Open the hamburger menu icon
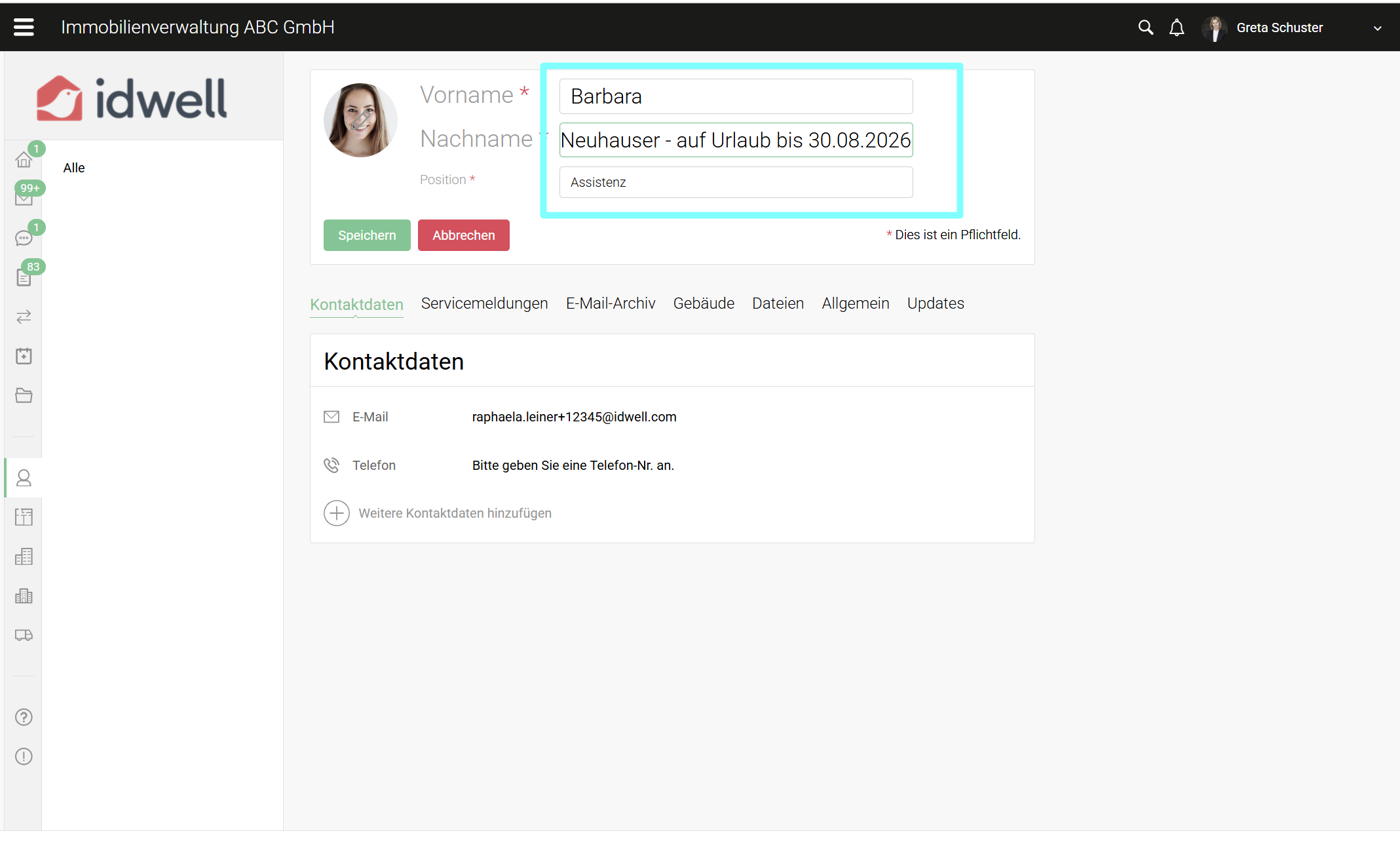The image size is (1400, 846). pyautogui.click(x=24, y=27)
